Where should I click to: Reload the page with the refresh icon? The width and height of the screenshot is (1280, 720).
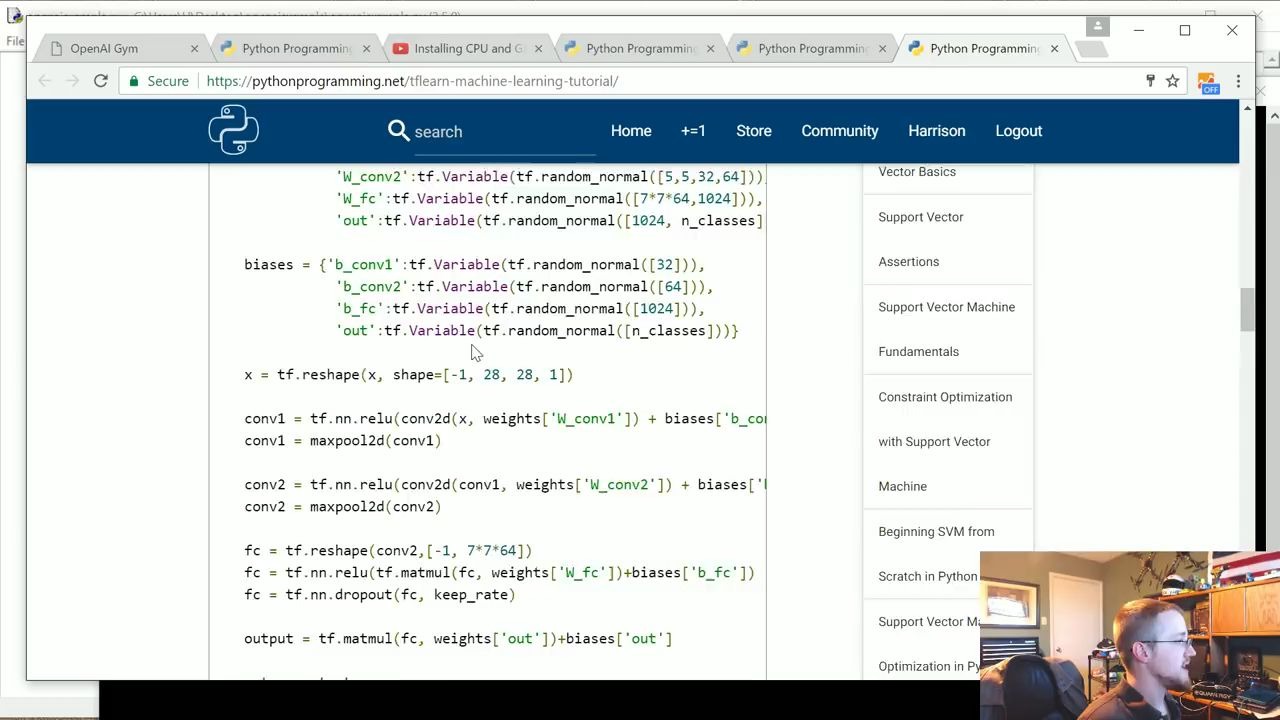(x=101, y=81)
